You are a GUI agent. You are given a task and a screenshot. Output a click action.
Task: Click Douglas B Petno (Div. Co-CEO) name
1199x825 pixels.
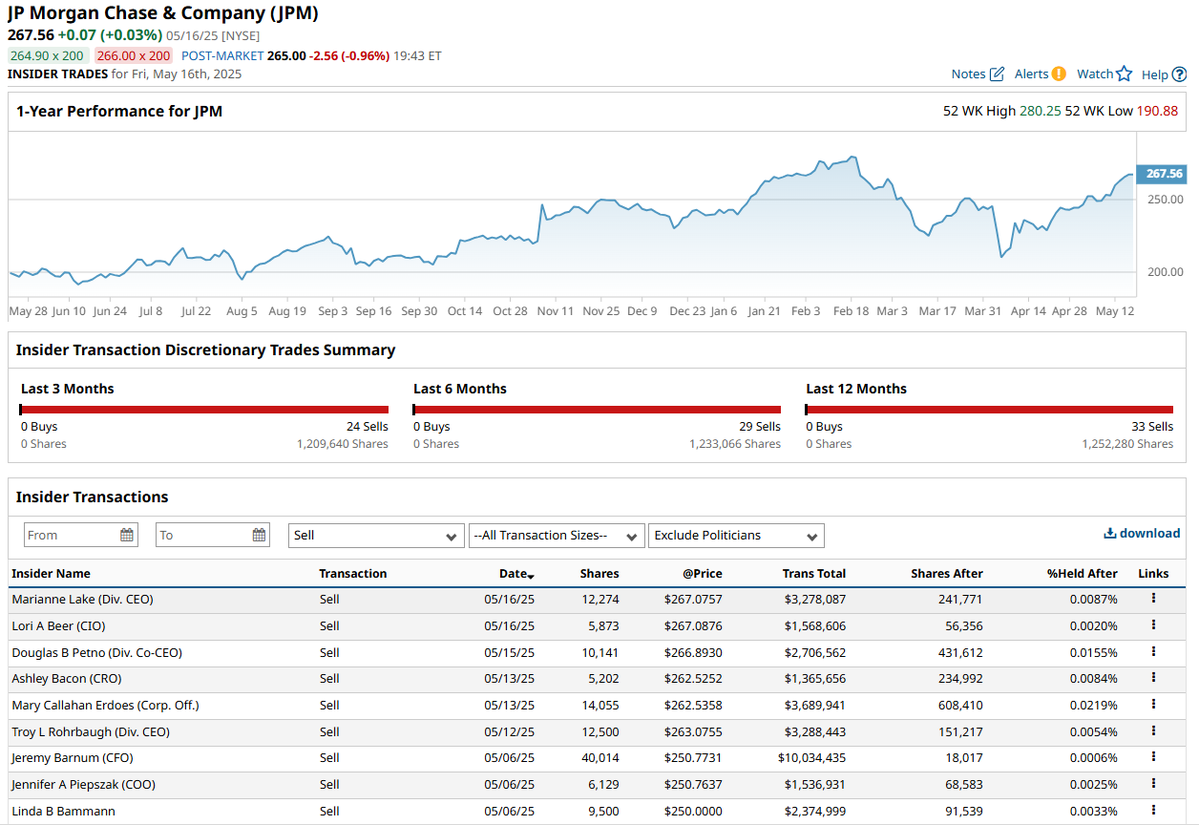pos(97,653)
